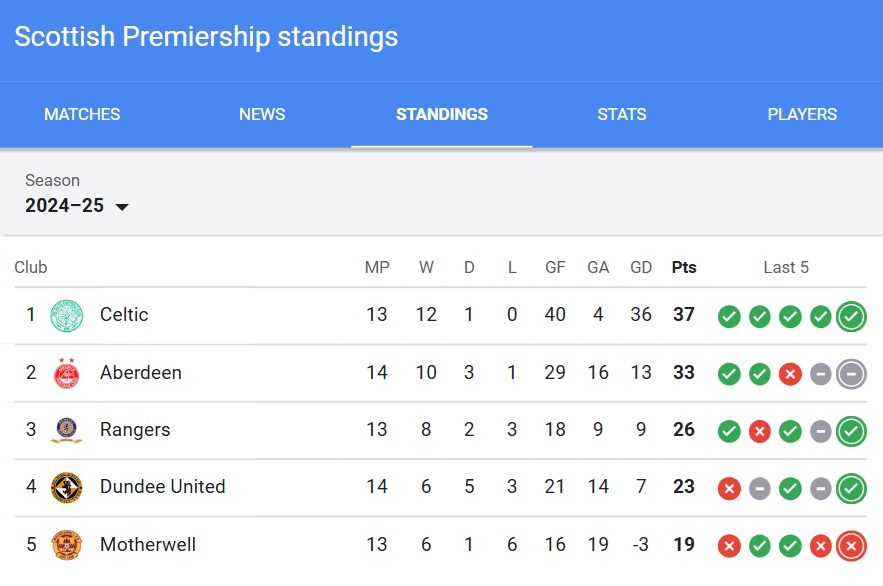Click the Rangers club crest icon
This screenshot has height=586, width=883.
pyautogui.click(x=66, y=430)
